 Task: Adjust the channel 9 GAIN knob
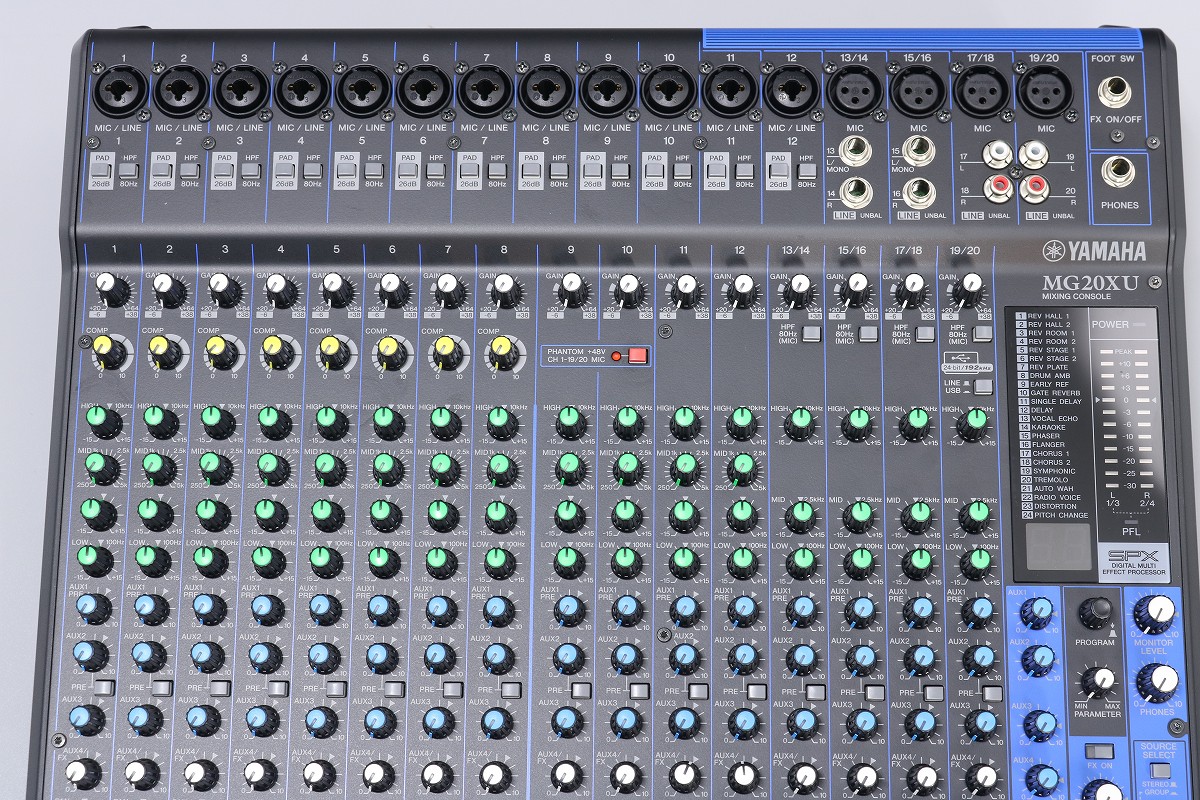571,290
